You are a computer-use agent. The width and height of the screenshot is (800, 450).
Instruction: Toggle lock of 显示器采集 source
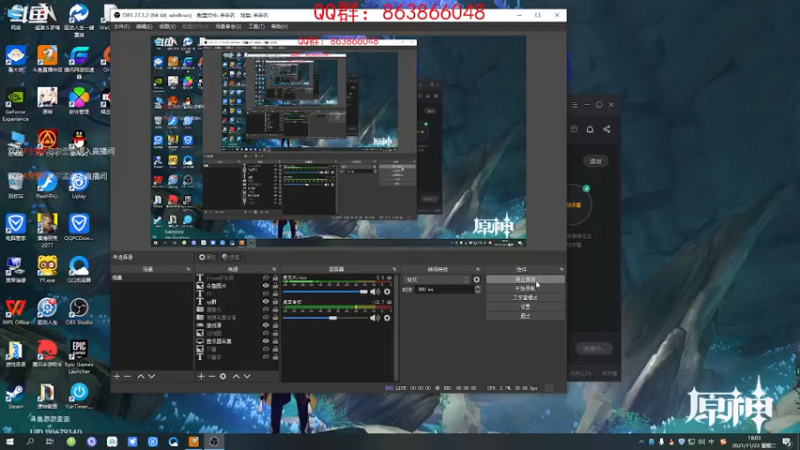276,341
